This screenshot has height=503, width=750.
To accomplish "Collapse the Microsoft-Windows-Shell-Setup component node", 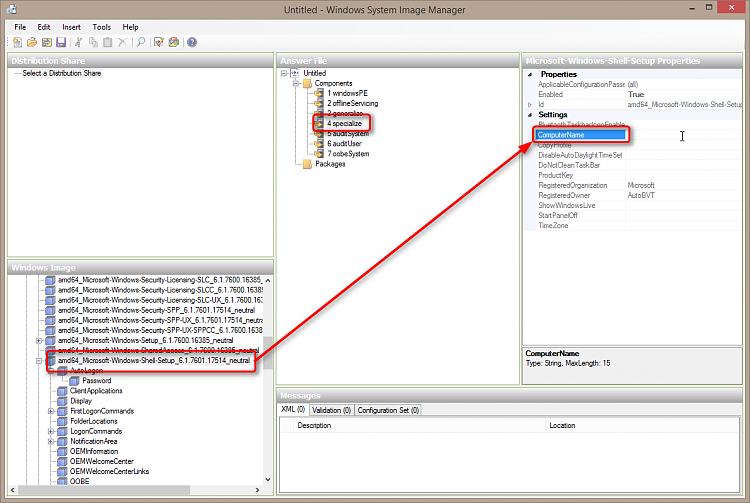I will click(39, 361).
